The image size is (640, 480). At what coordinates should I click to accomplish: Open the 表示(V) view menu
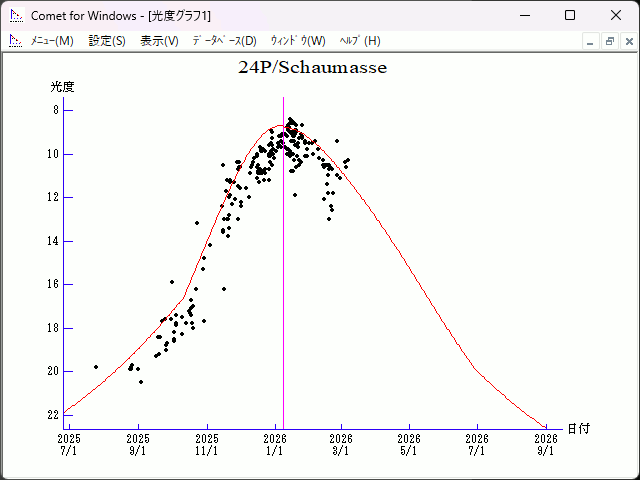click(159, 41)
